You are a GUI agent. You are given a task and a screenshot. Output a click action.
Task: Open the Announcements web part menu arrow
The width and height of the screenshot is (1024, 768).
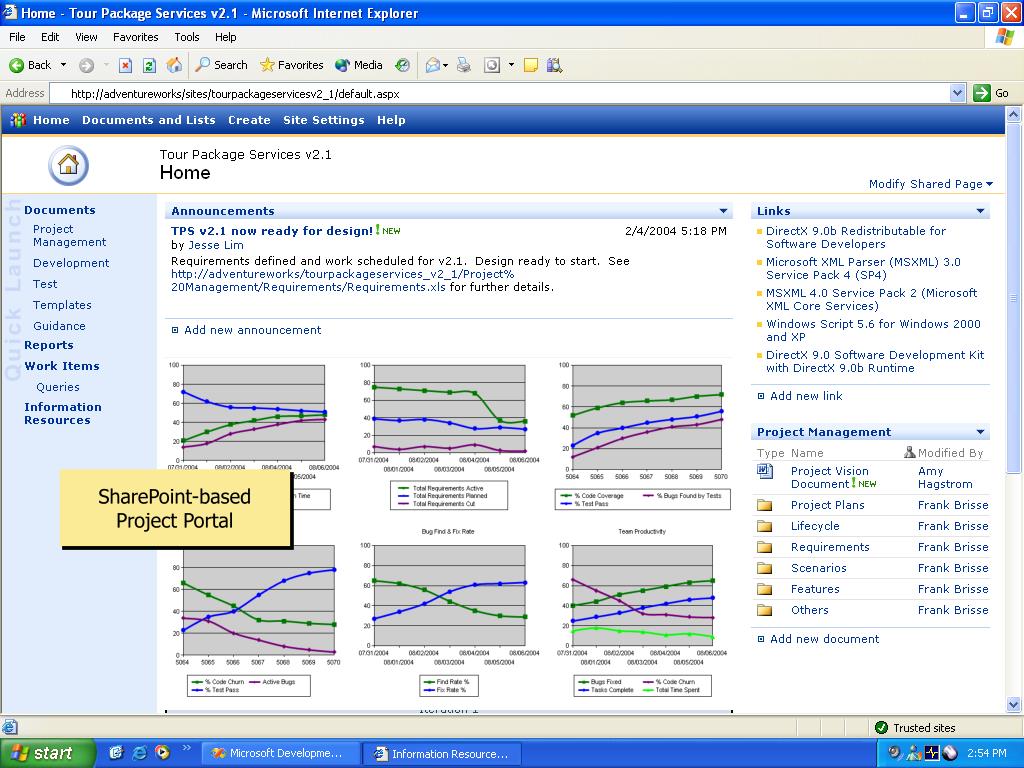click(x=723, y=211)
